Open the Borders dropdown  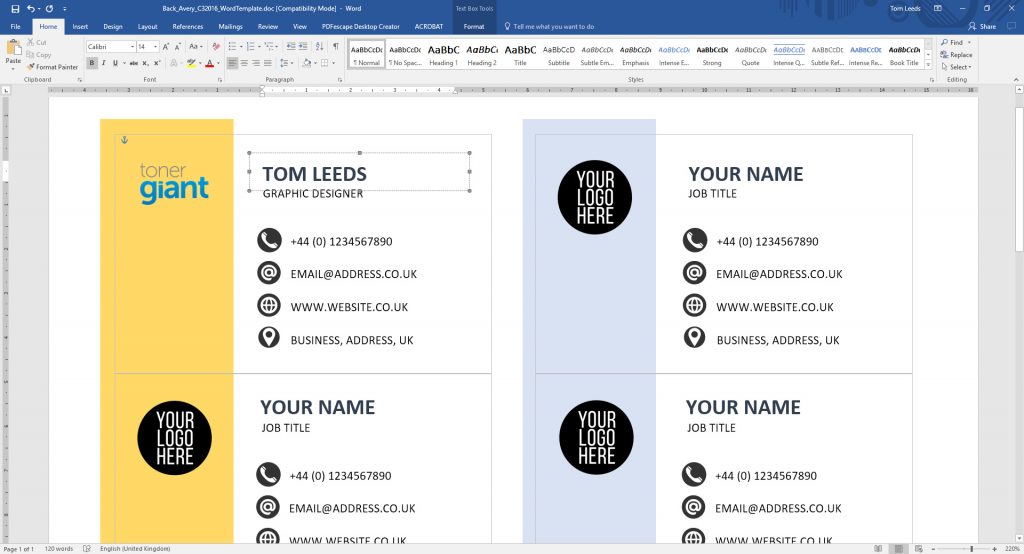point(332,63)
